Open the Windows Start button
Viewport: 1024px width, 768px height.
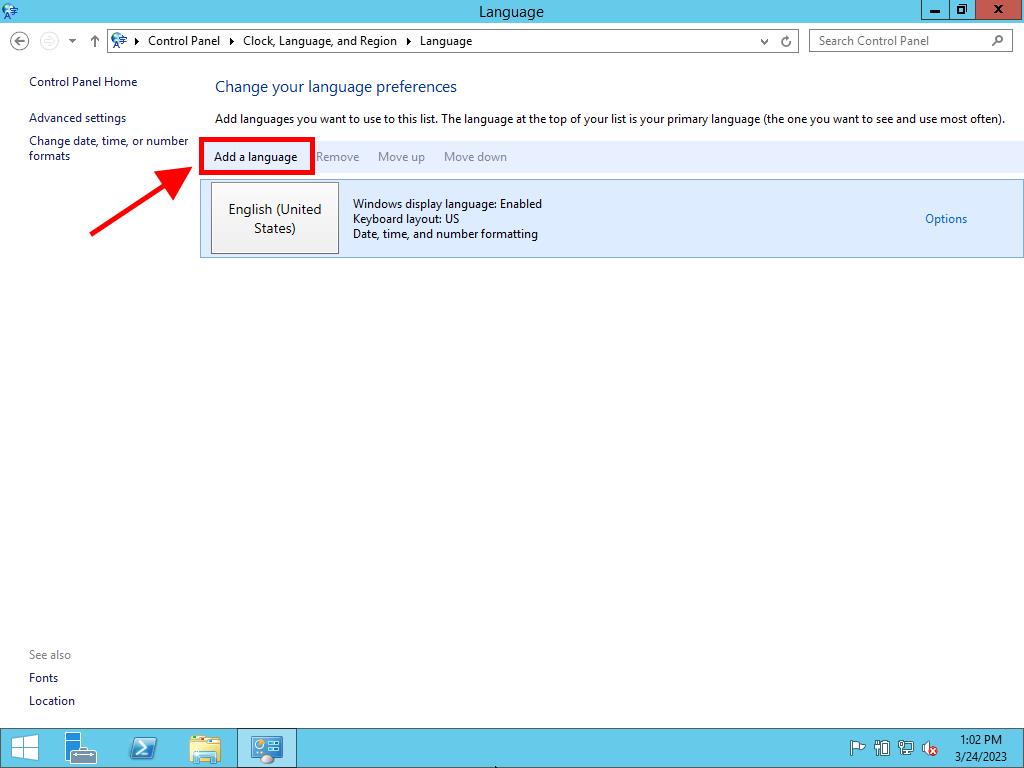(x=25, y=748)
